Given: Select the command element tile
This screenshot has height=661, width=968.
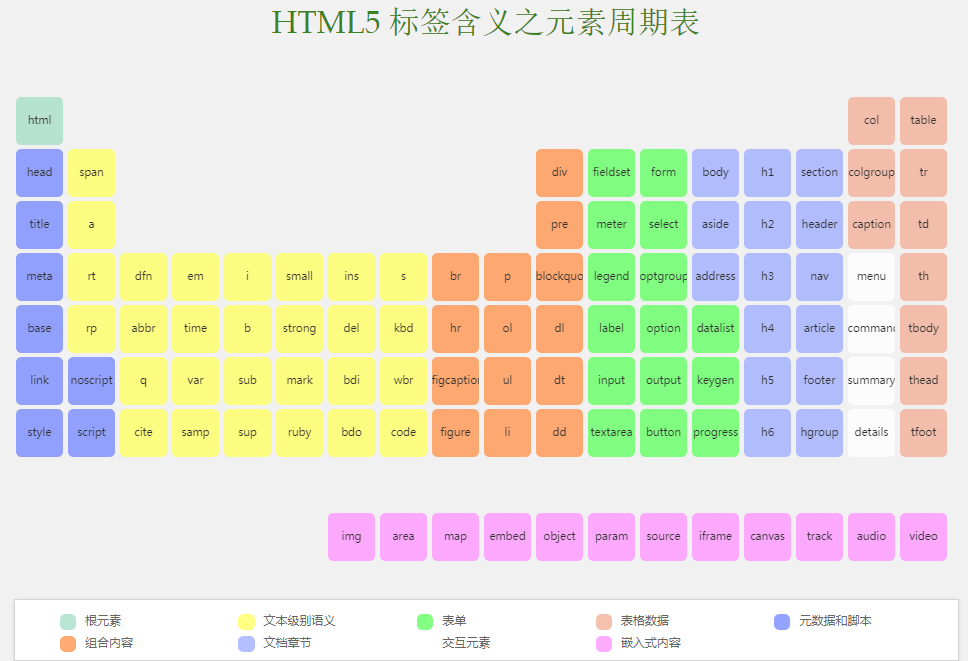Looking at the screenshot, I should (871, 328).
